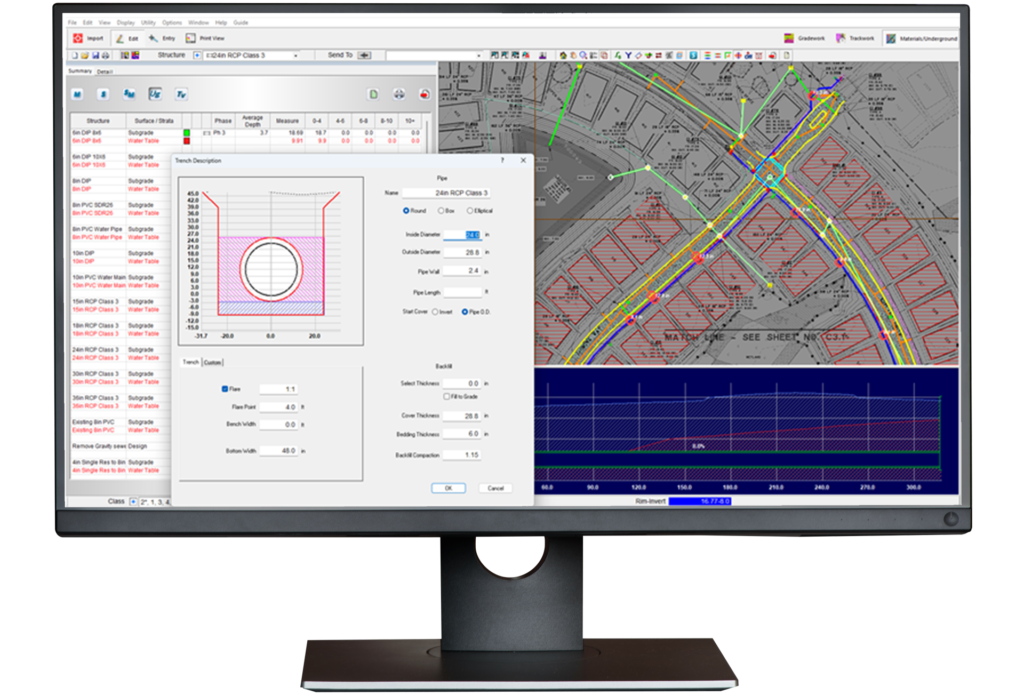Click the Pipe Length input field
The width and height of the screenshot is (1024, 695).
465,291
